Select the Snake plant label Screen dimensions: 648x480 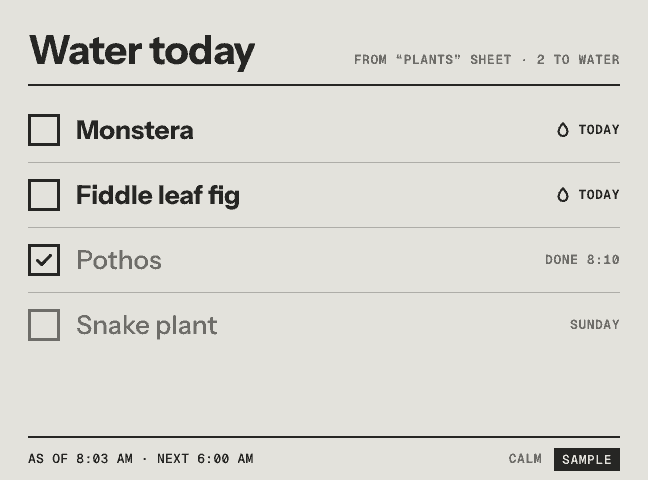[x=147, y=325]
